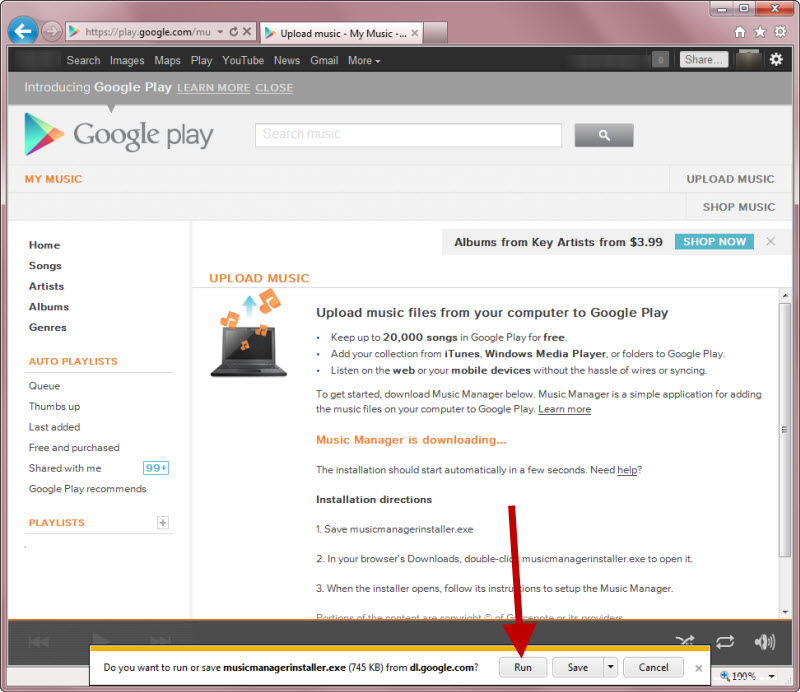This screenshot has height=692, width=800.
Task: Open Home in the sidebar
Action: (x=44, y=245)
